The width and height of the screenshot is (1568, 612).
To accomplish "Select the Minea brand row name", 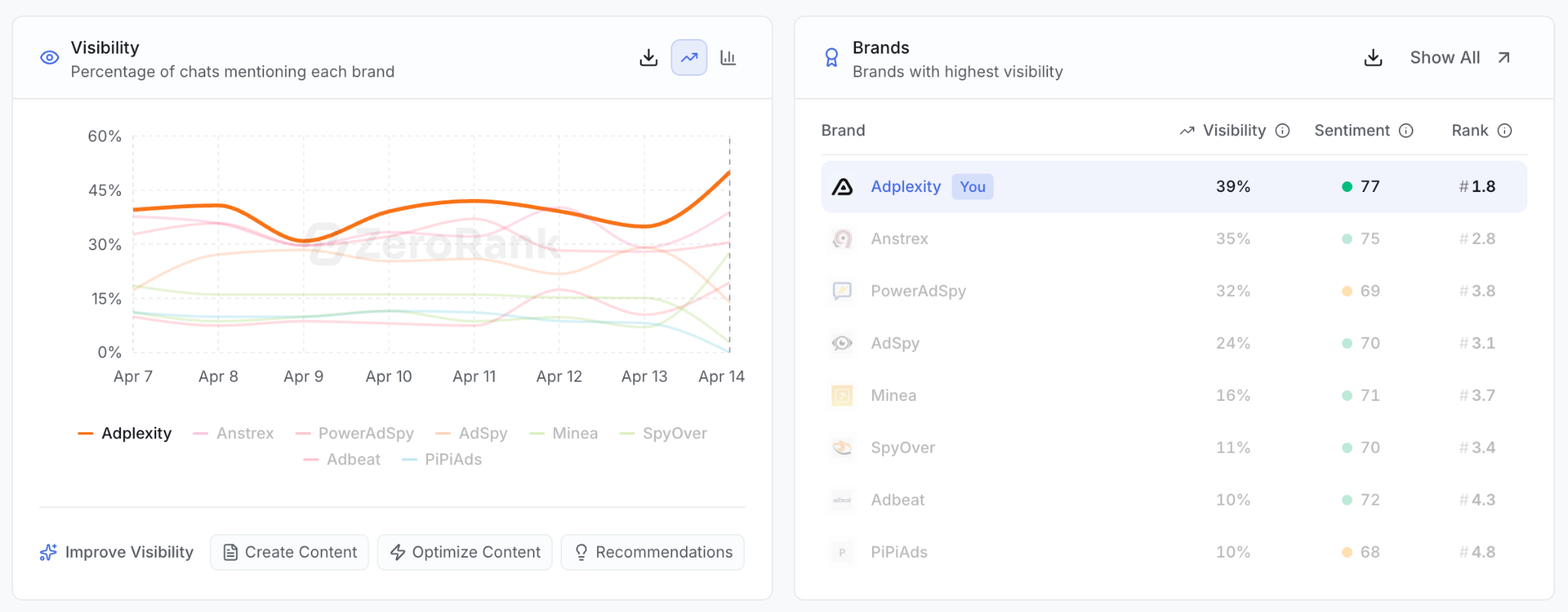I will [x=893, y=396].
